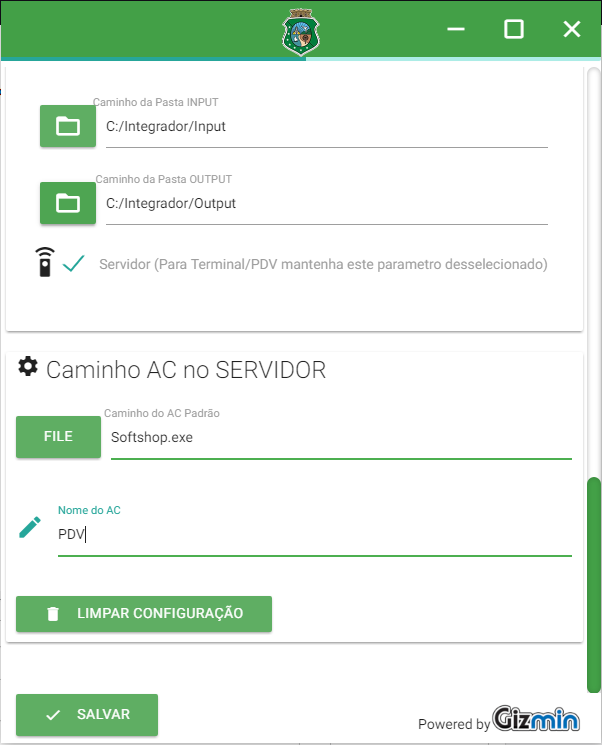Toggle the Servidor checkbox
This screenshot has height=745, width=602.
tap(73, 264)
